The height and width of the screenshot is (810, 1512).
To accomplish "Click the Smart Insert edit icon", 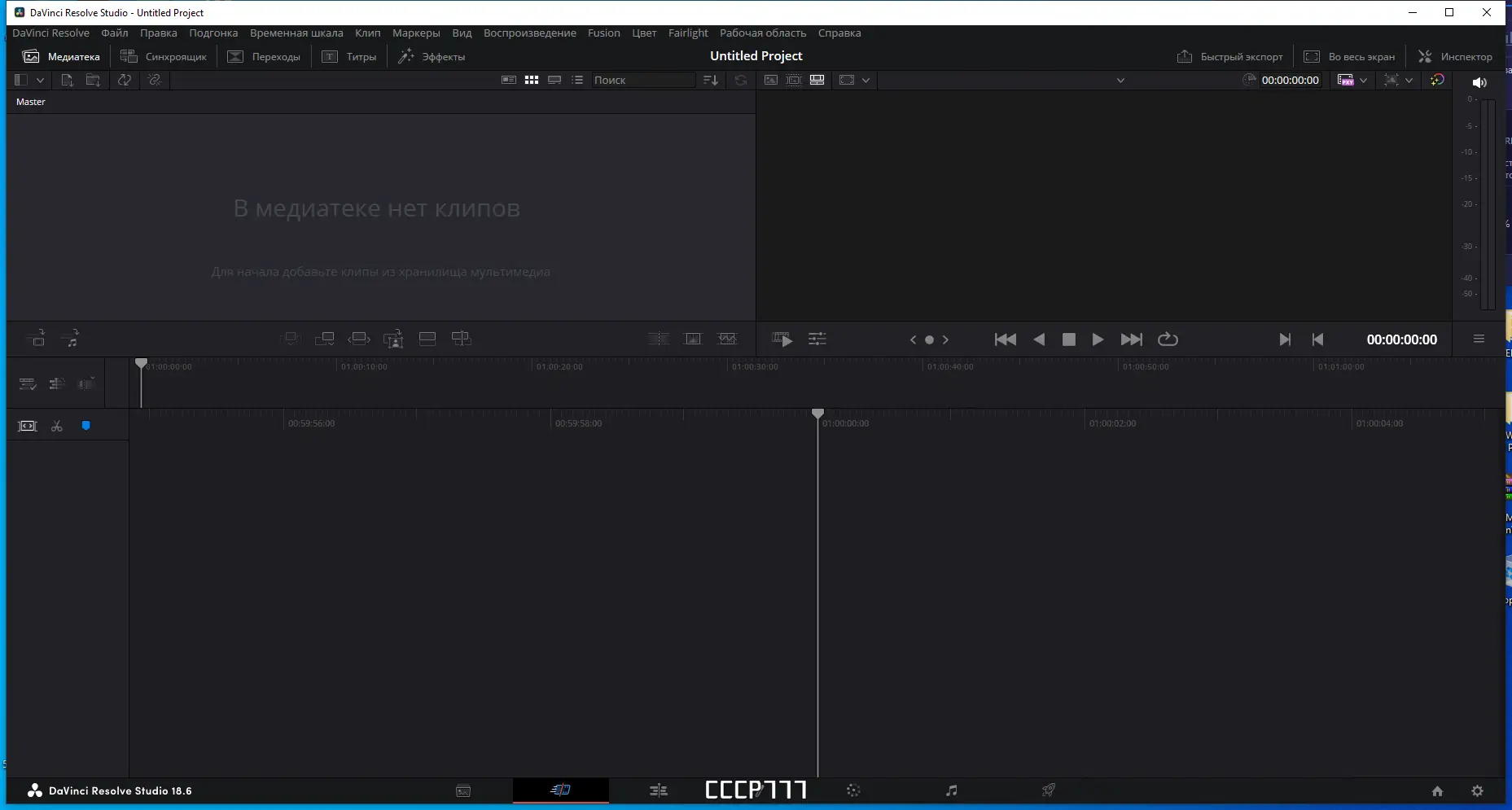I will 291,339.
